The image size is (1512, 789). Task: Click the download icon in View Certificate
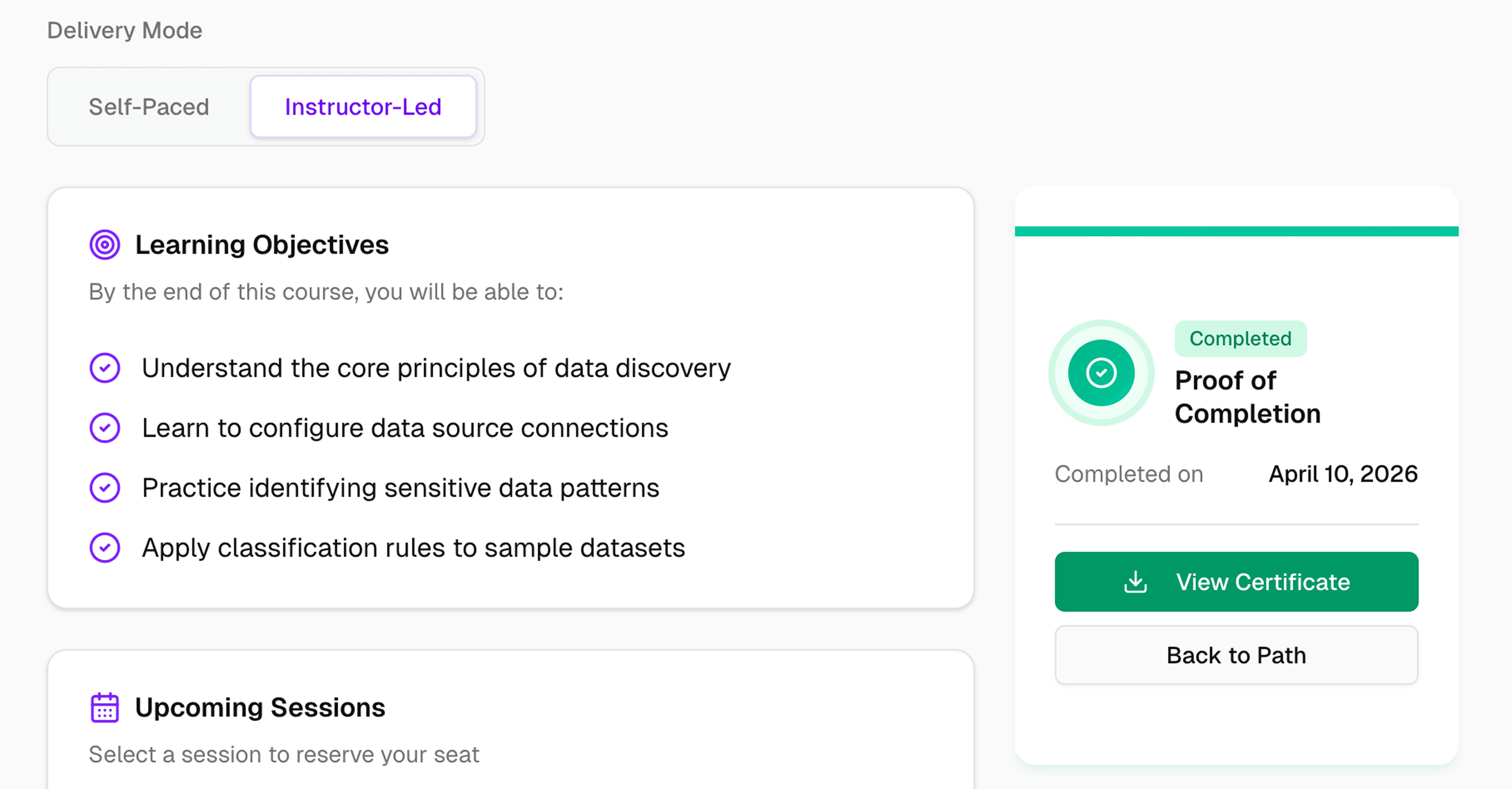pos(1135,582)
